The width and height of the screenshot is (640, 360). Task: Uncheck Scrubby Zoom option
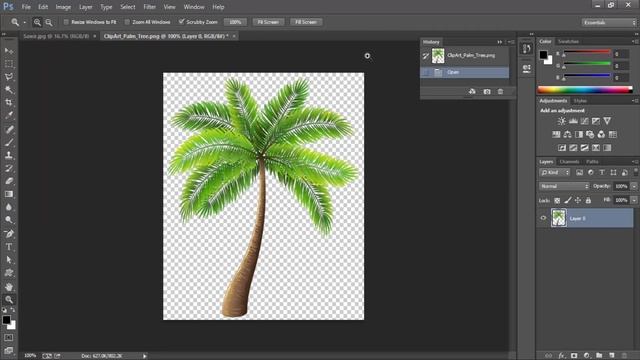(x=181, y=22)
